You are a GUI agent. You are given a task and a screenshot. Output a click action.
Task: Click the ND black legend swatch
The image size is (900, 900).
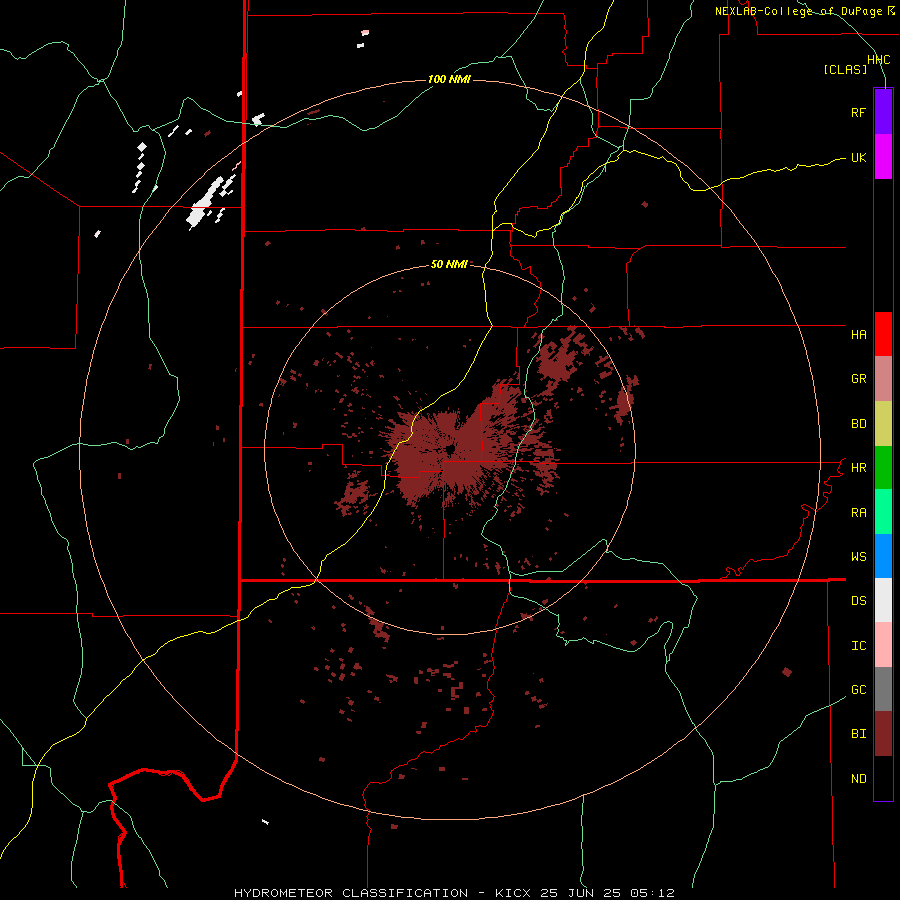click(x=883, y=778)
